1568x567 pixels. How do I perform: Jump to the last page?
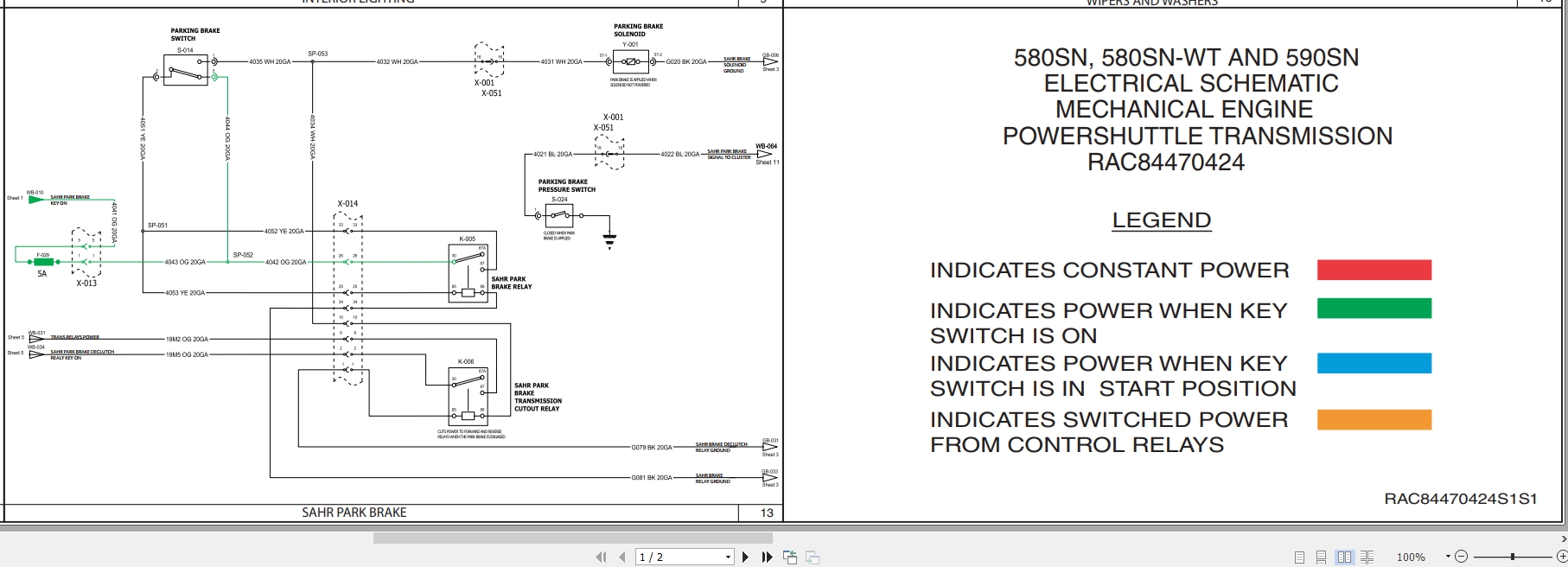(x=767, y=557)
